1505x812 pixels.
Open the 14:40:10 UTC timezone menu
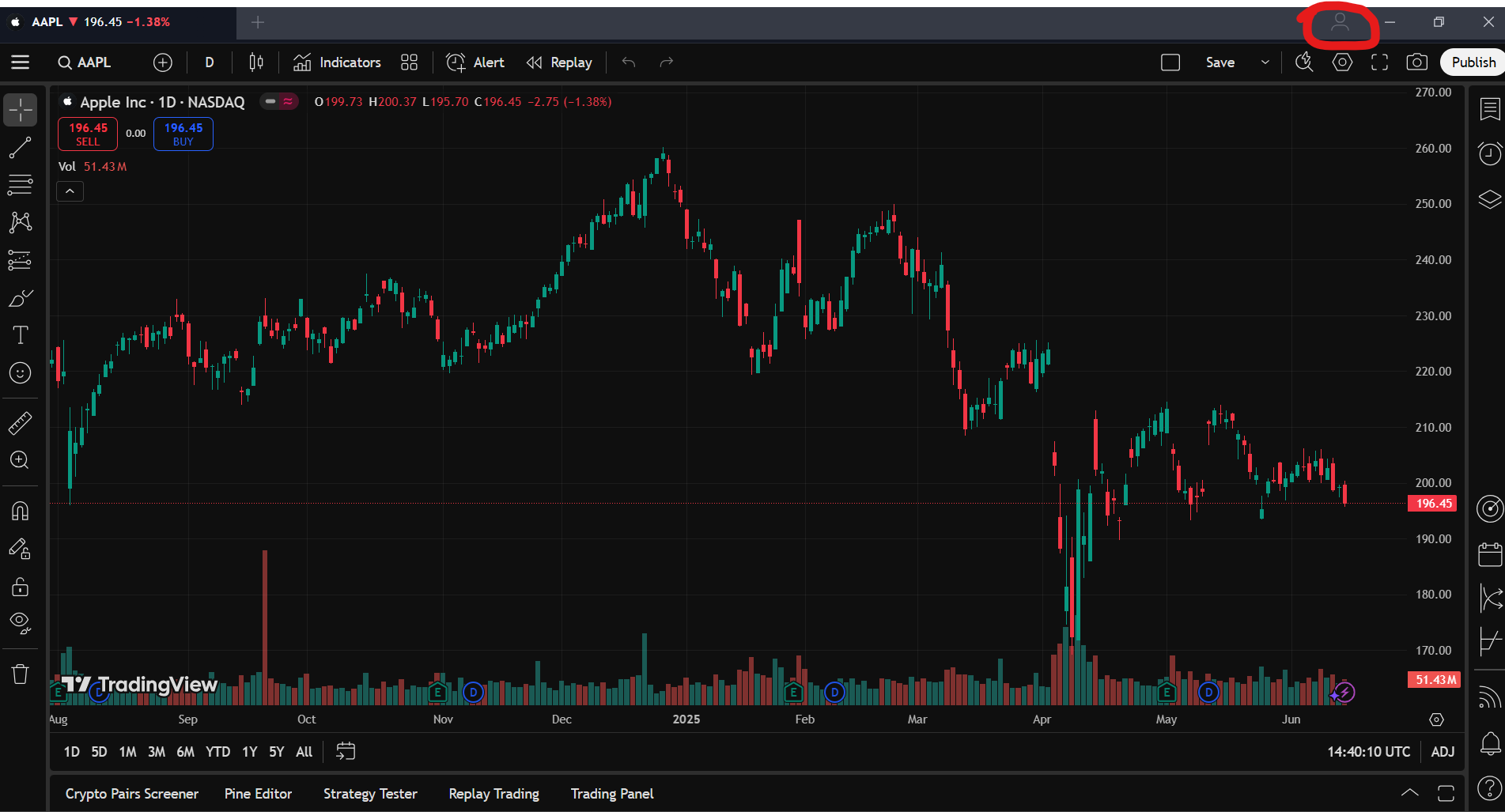1368,752
